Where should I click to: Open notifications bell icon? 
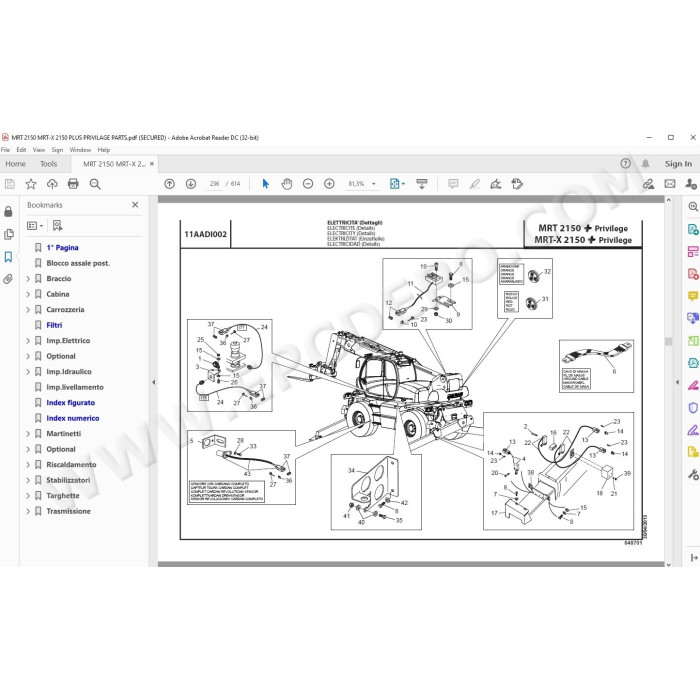646,163
